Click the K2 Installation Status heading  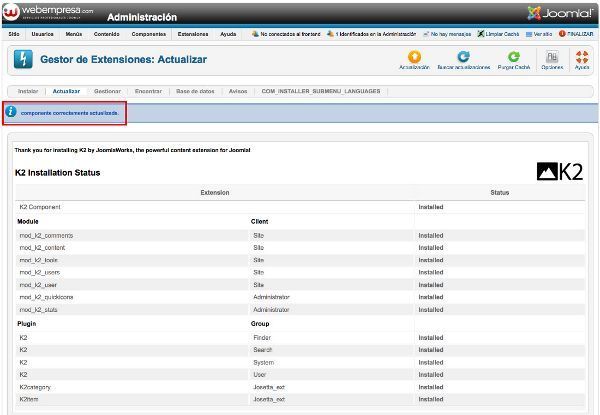pyautogui.click(x=57, y=173)
